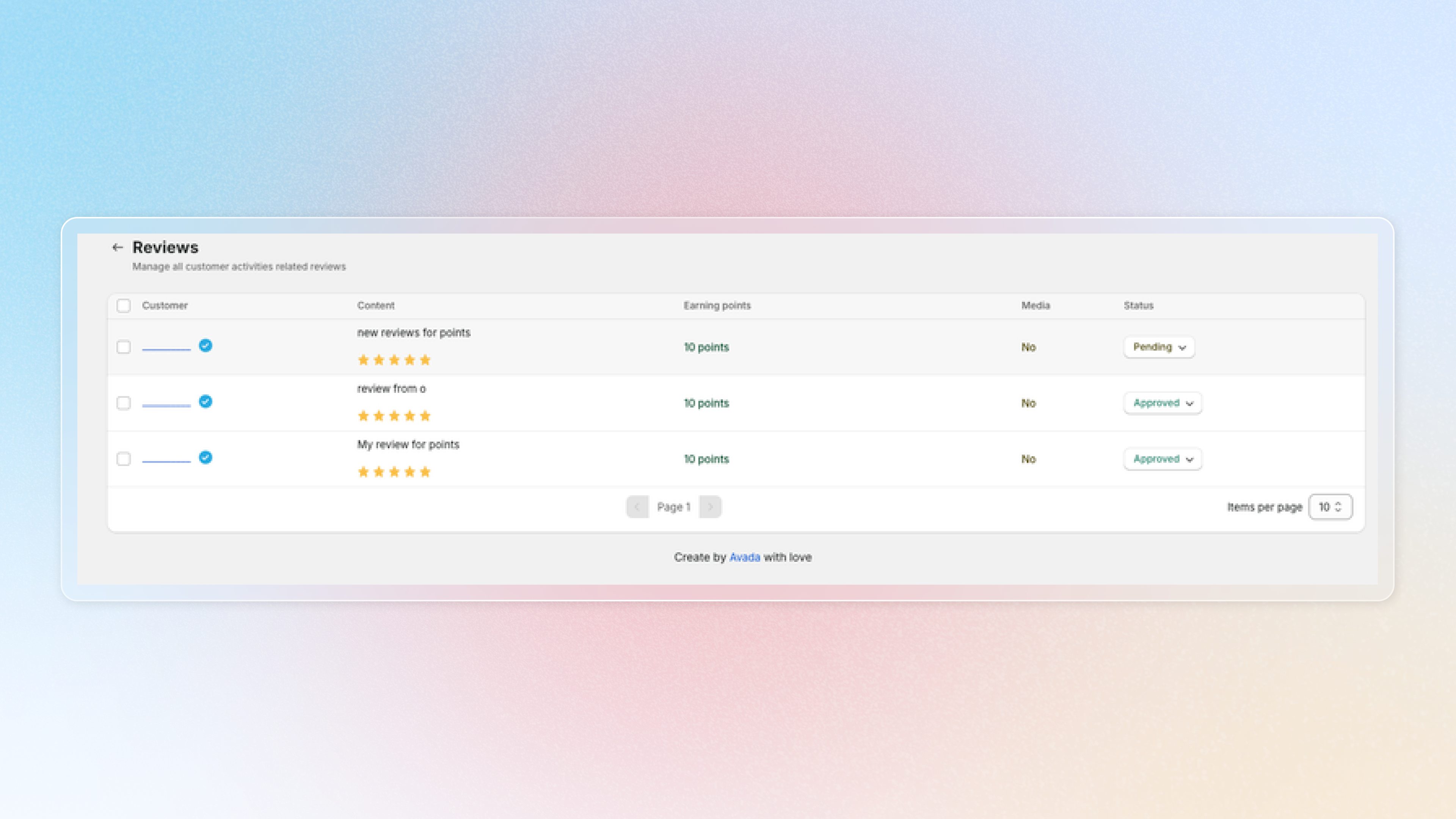Toggle the select-all checkbox in table header
This screenshot has width=1456, height=819.
tap(123, 306)
